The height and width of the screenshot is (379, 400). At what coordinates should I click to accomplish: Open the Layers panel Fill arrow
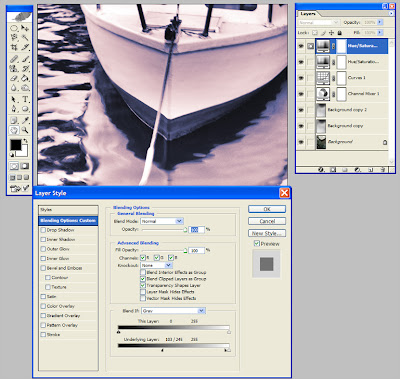[x=380, y=33]
